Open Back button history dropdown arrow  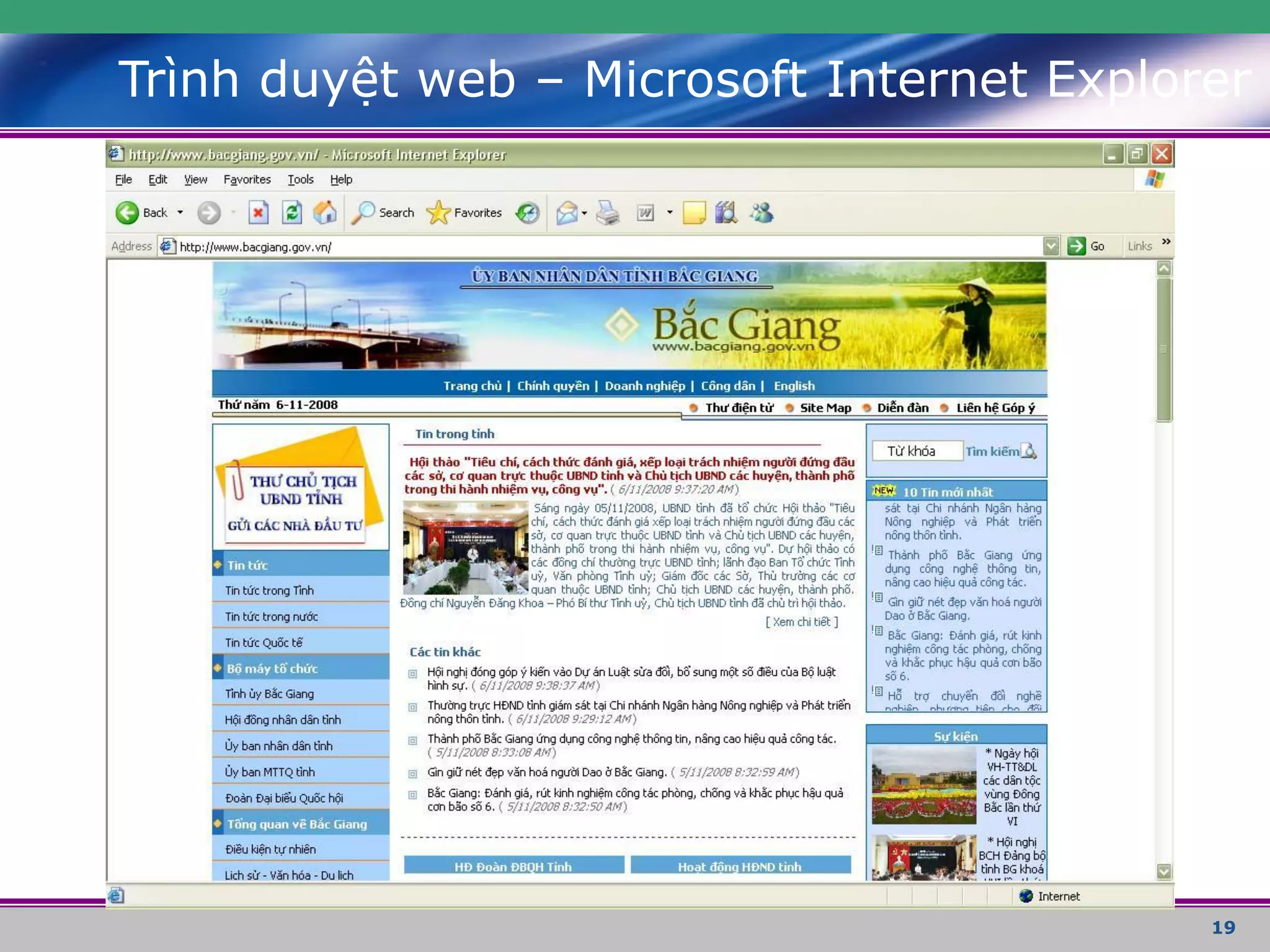(180, 213)
